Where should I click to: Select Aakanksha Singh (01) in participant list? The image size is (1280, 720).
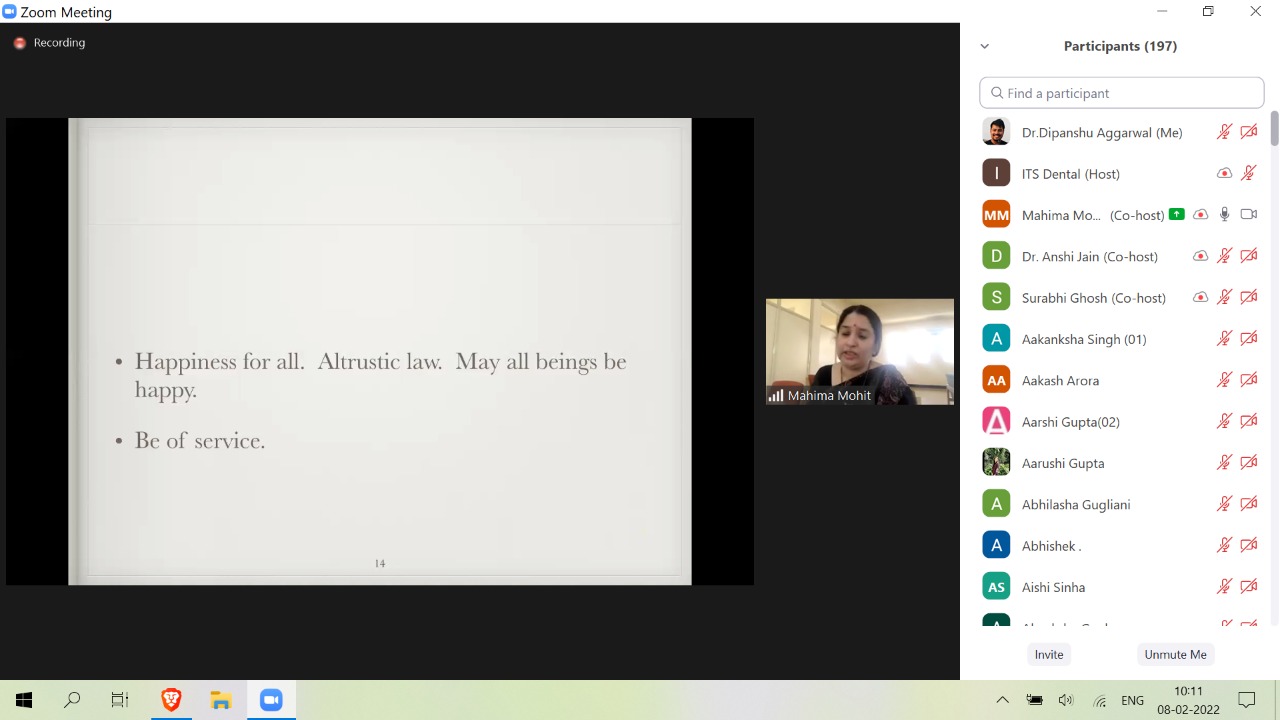click(x=1084, y=339)
